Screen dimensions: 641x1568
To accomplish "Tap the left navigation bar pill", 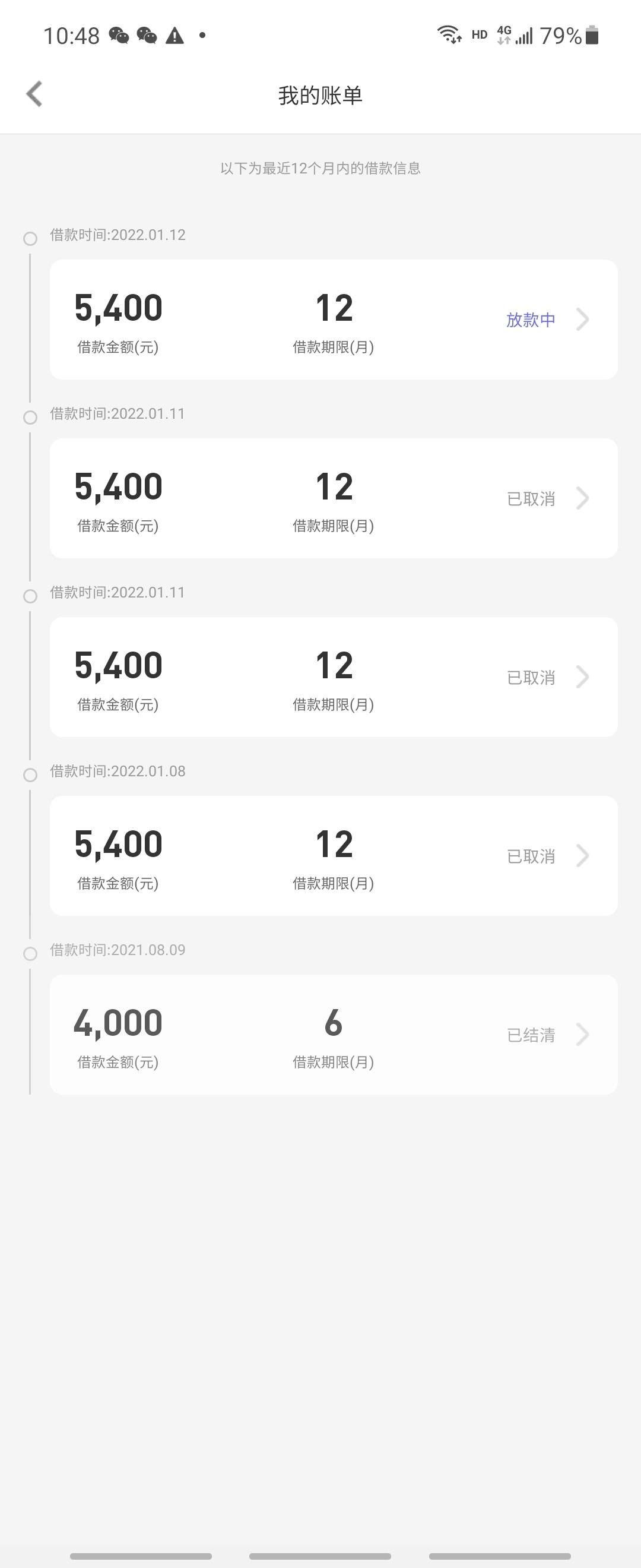I will [141, 1556].
